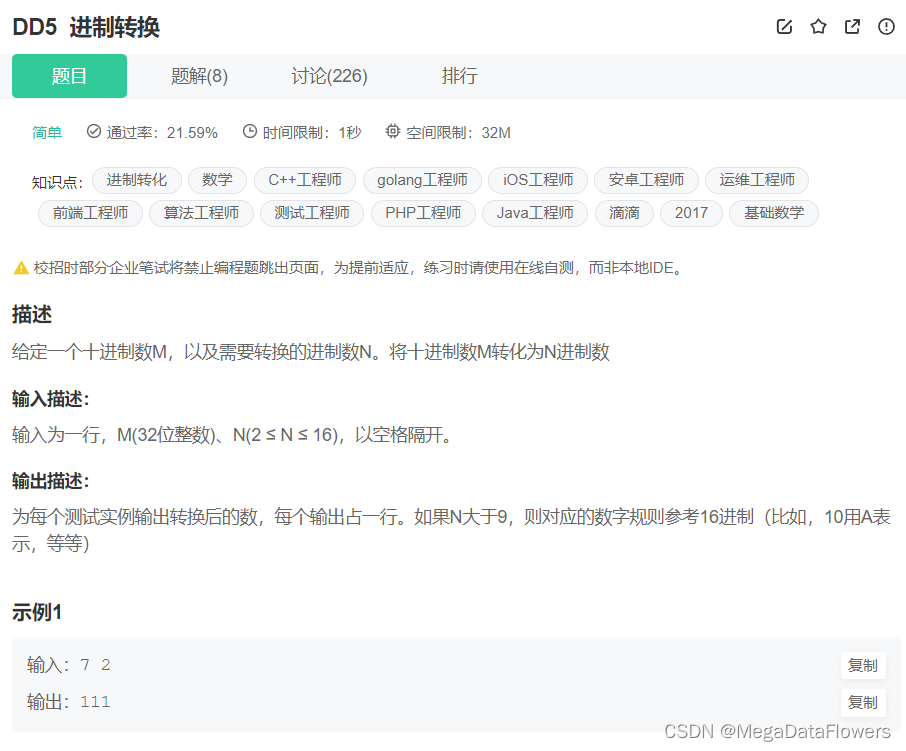
Task: Switch to the 排行 tab
Action: tap(459, 76)
